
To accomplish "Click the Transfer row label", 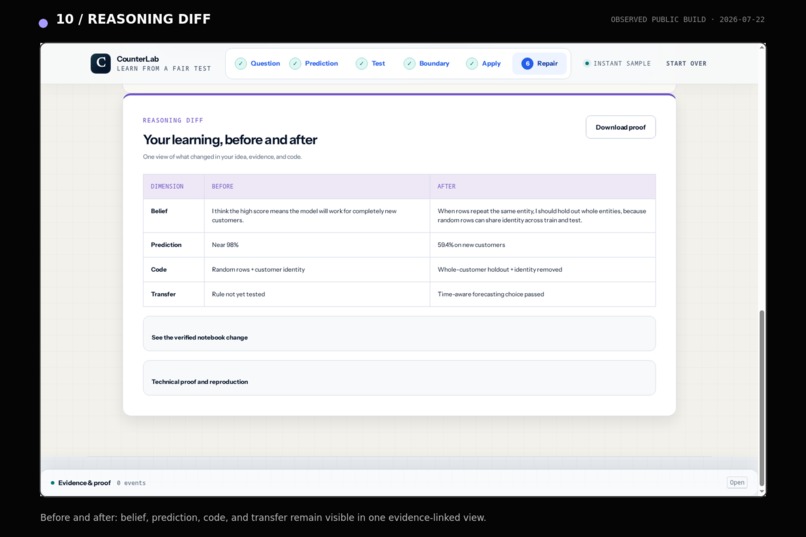I will point(163,294).
